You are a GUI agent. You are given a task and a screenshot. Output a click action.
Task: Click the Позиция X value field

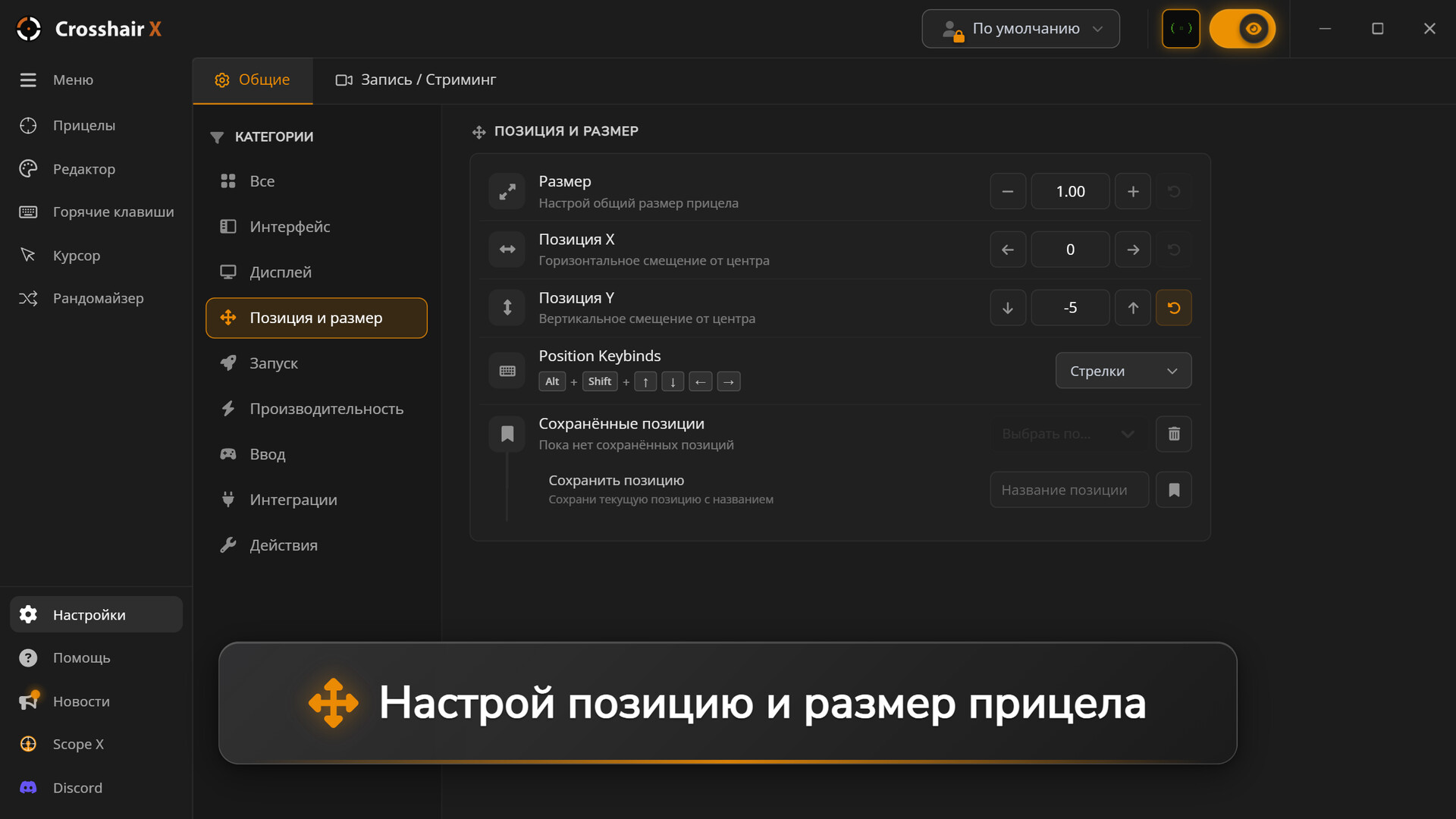(x=1070, y=249)
